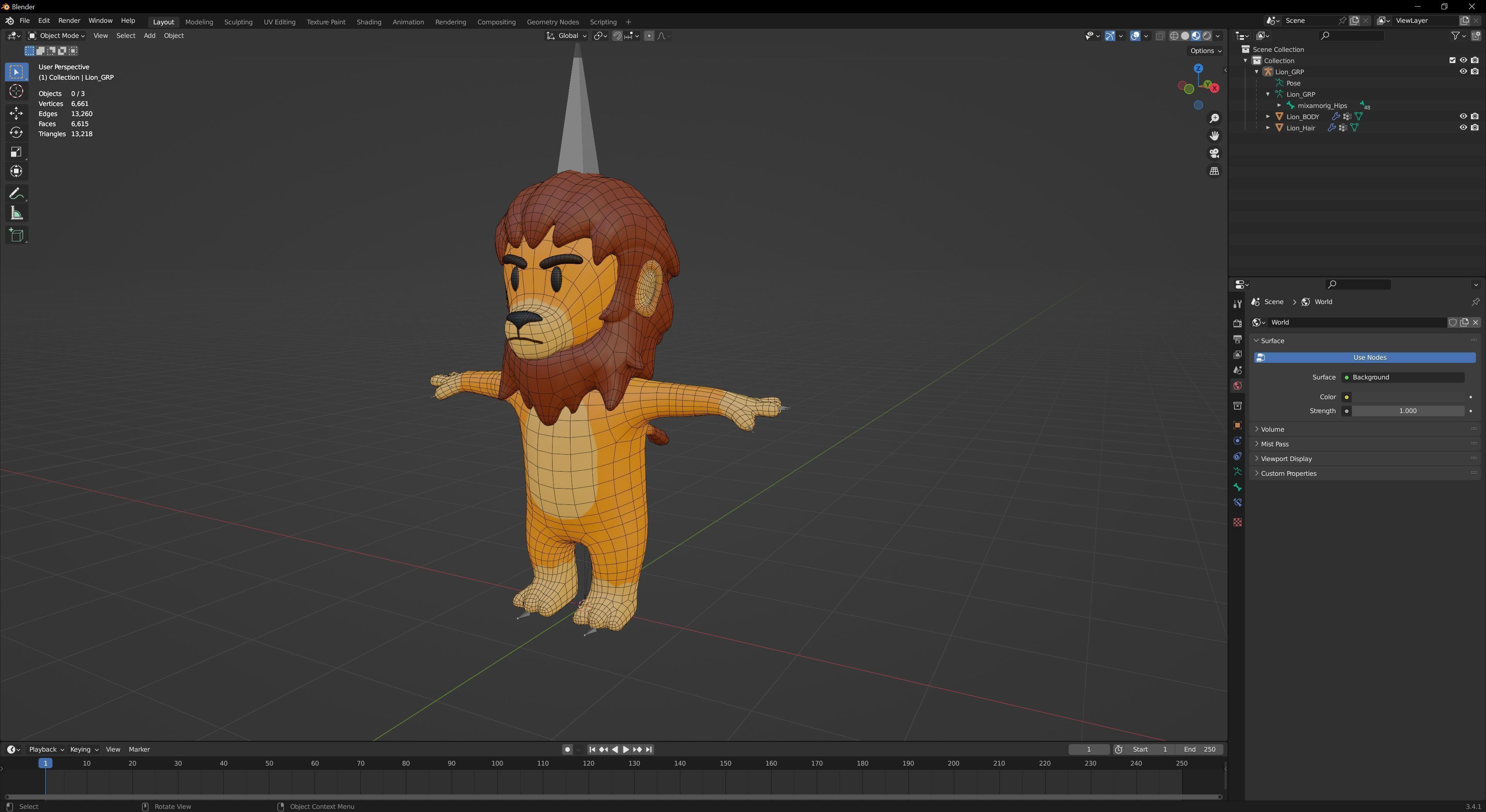Adjust the Strength value slider
The image size is (1486, 812).
(x=1407, y=410)
